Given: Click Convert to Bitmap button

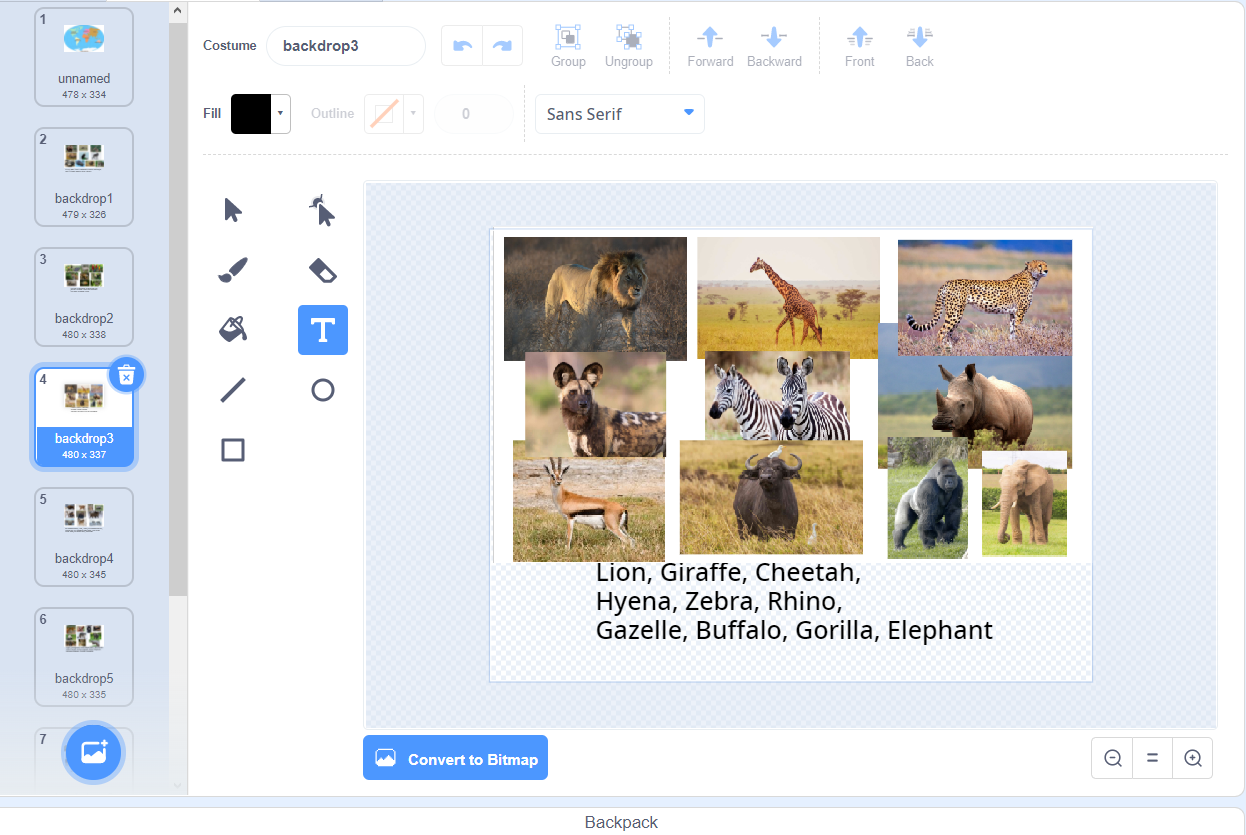Looking at the screenshot, I should pyautogui.click(x=455, y=759).
